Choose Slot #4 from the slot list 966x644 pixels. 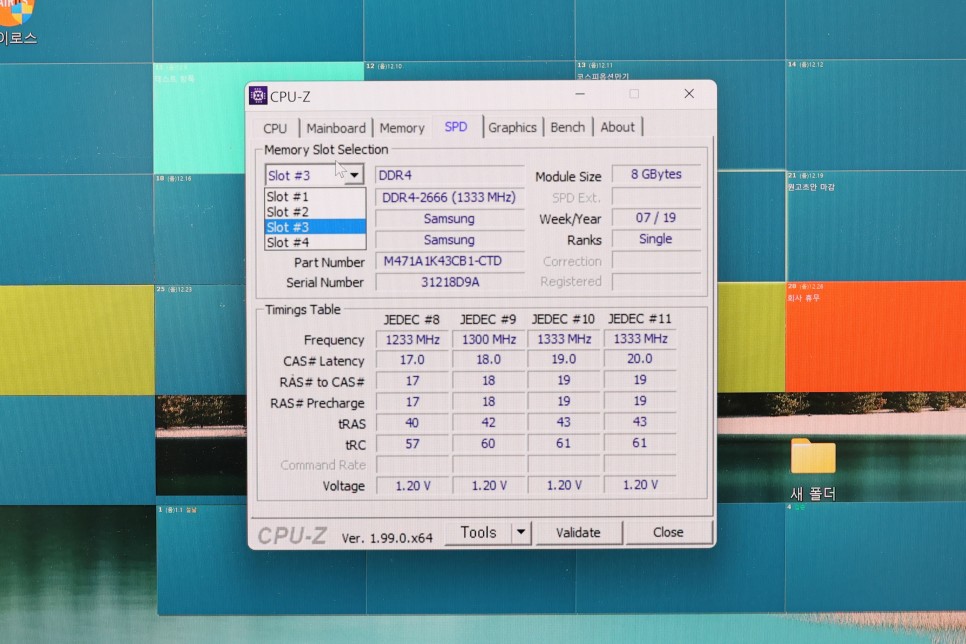click(x=315, y=242)
